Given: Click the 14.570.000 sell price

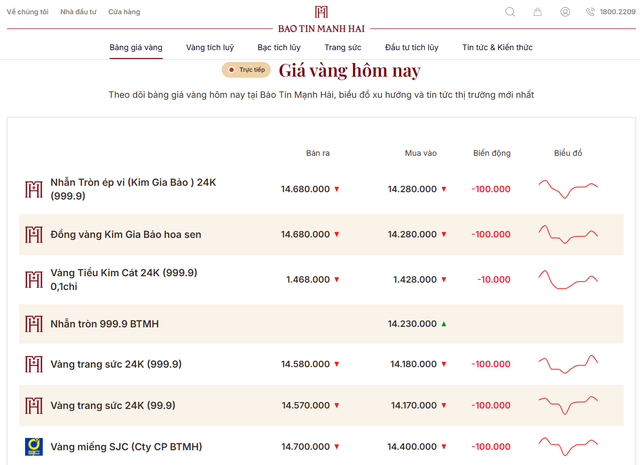Looking at the screenshot, I should pos(306,405).
